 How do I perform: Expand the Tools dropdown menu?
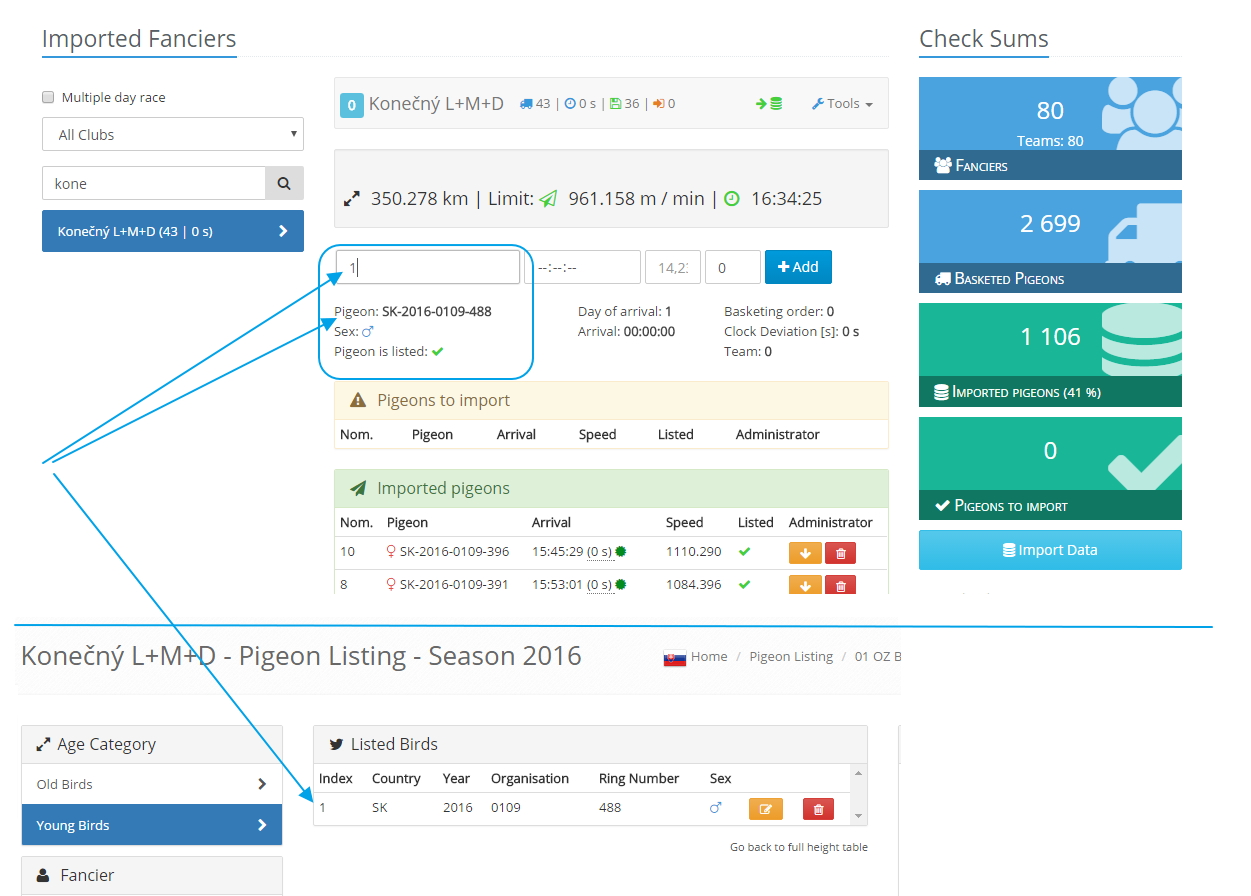[842, 104]
